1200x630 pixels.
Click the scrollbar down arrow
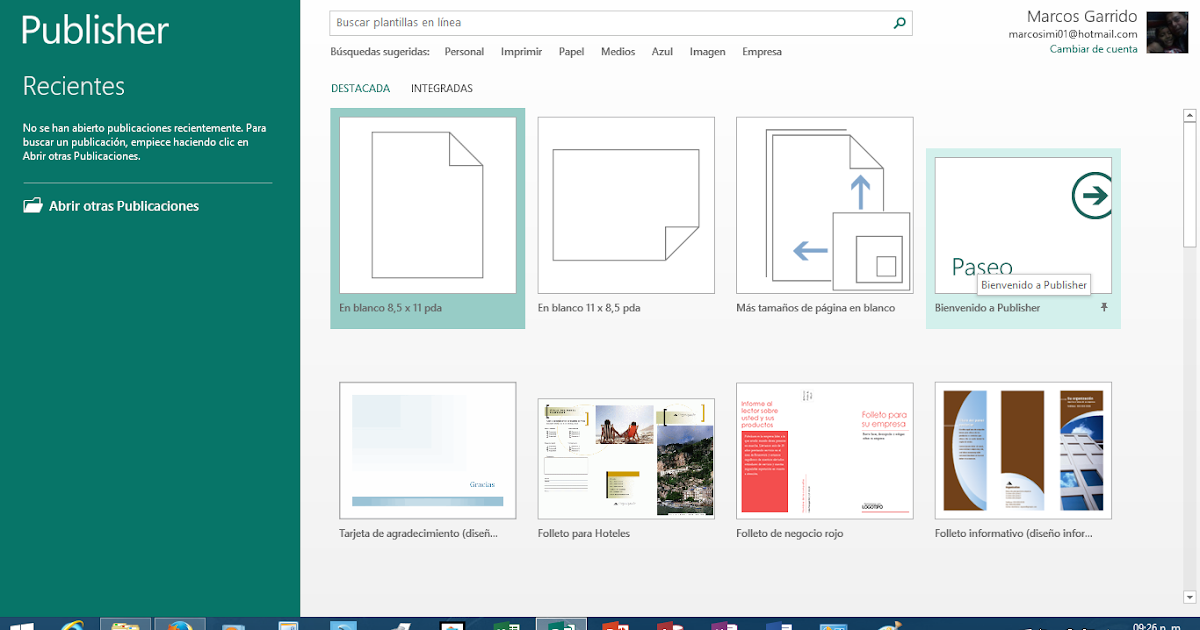[x=1189, y=597]
